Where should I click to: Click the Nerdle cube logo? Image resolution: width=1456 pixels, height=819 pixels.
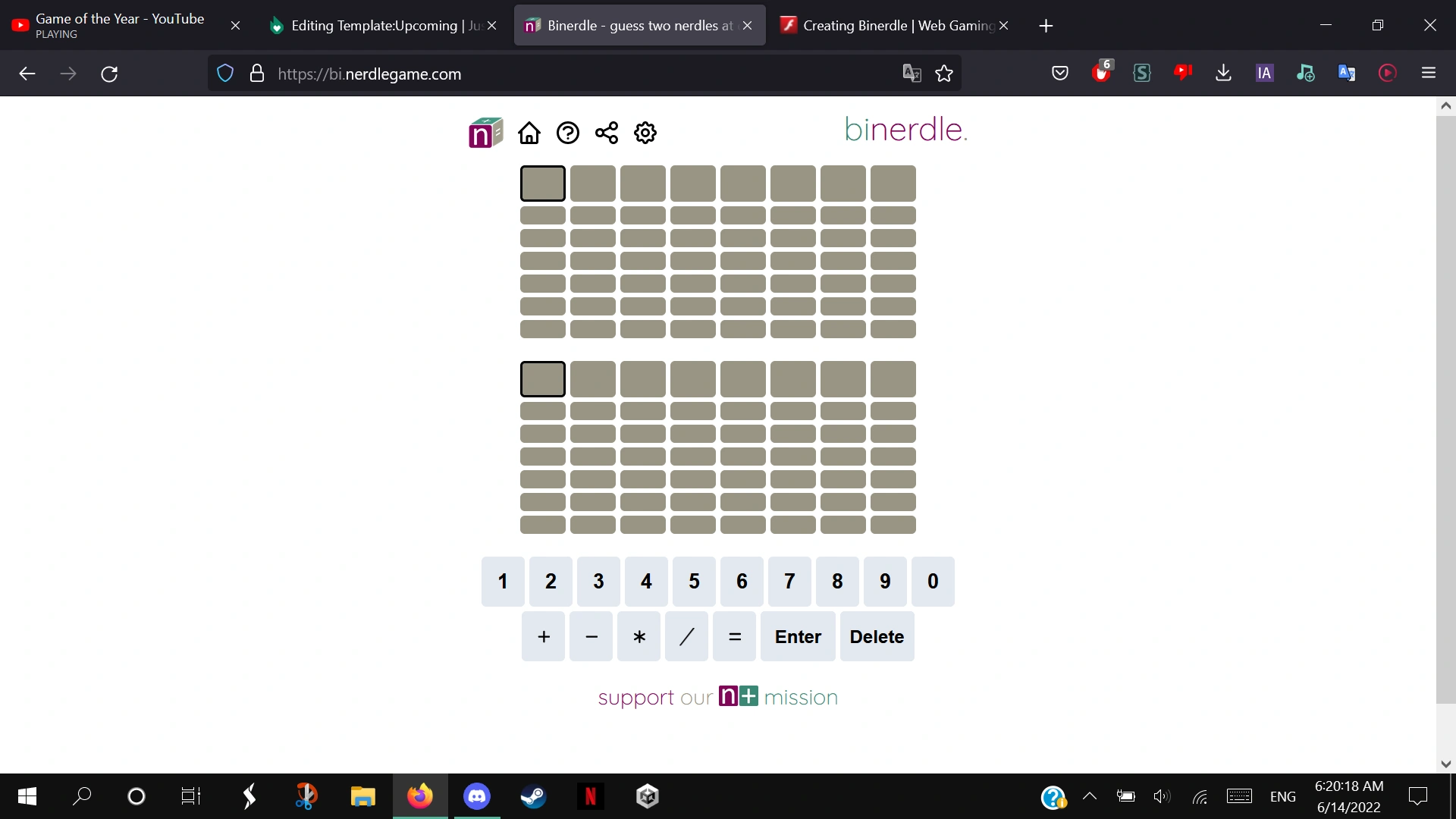point(485,133)
